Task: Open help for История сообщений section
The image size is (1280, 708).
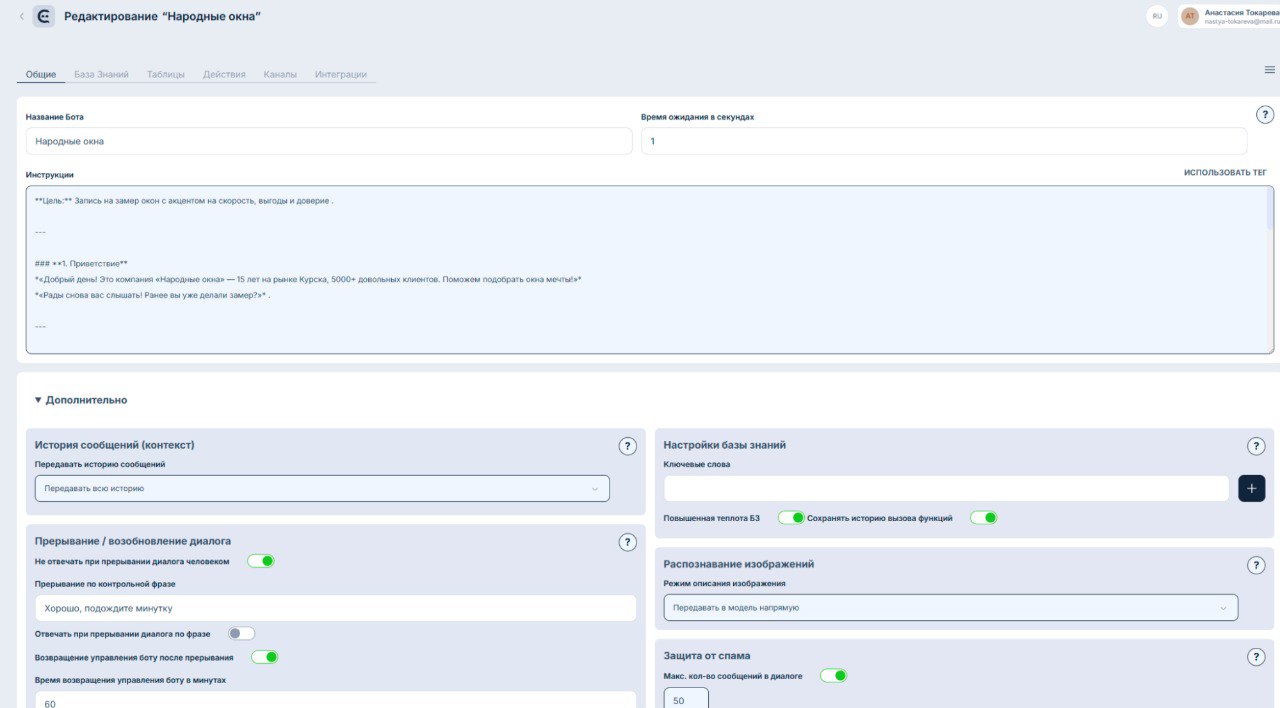Action: click(627, 446)
